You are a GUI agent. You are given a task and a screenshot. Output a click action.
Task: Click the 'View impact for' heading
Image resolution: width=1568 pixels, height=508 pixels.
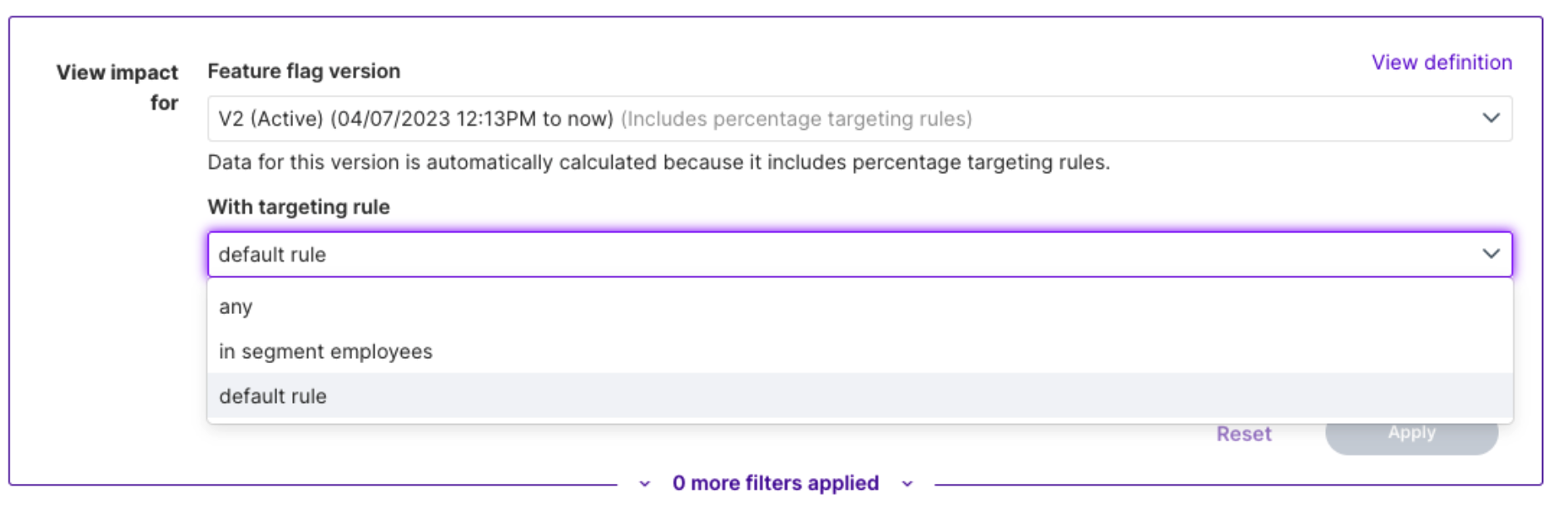tap(117, 87)
